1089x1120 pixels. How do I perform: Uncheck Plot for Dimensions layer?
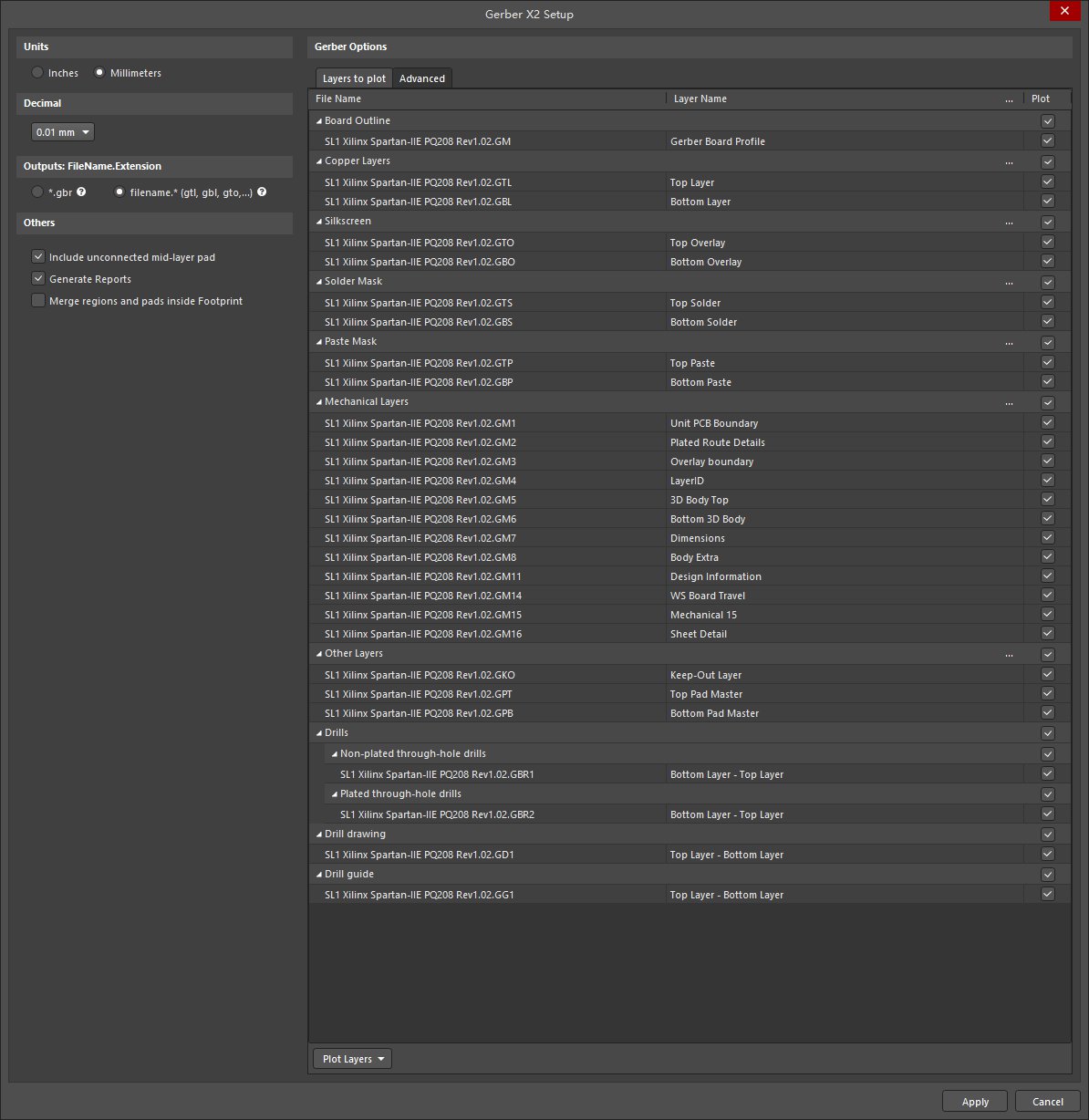(1047, 538)
